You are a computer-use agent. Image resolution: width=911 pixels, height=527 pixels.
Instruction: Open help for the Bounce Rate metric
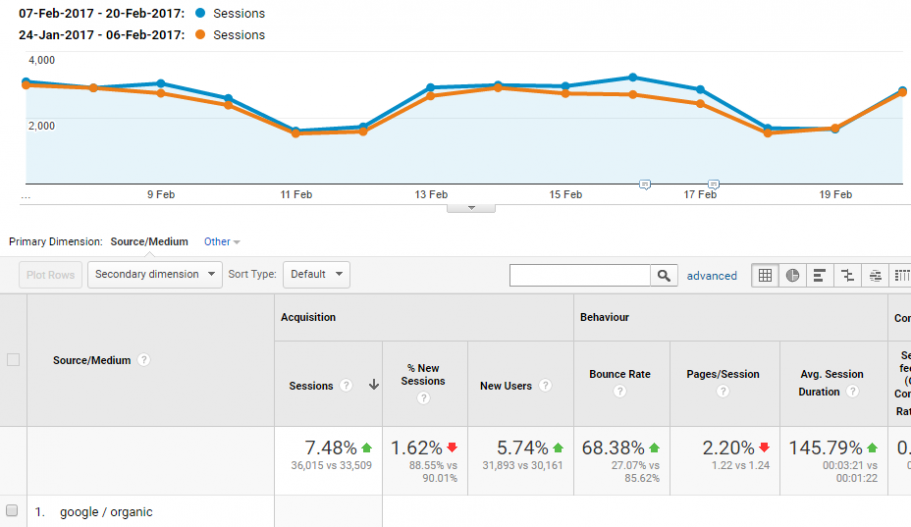pos(620,392)
